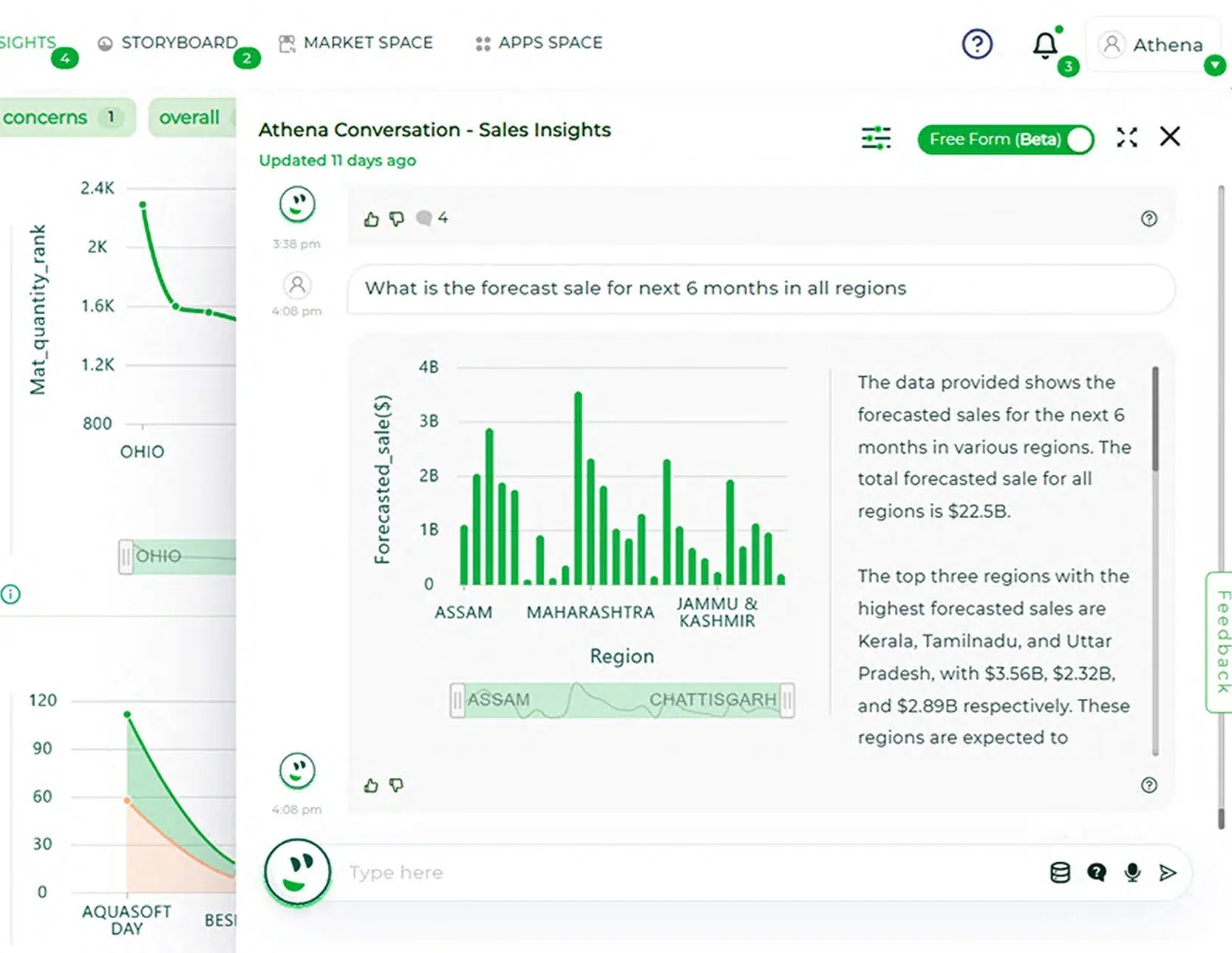Image resolution: width=1232 pixels, height=953 pixels.
Task: Click help icon on the forecast sales response
Action: (1148, 785)
